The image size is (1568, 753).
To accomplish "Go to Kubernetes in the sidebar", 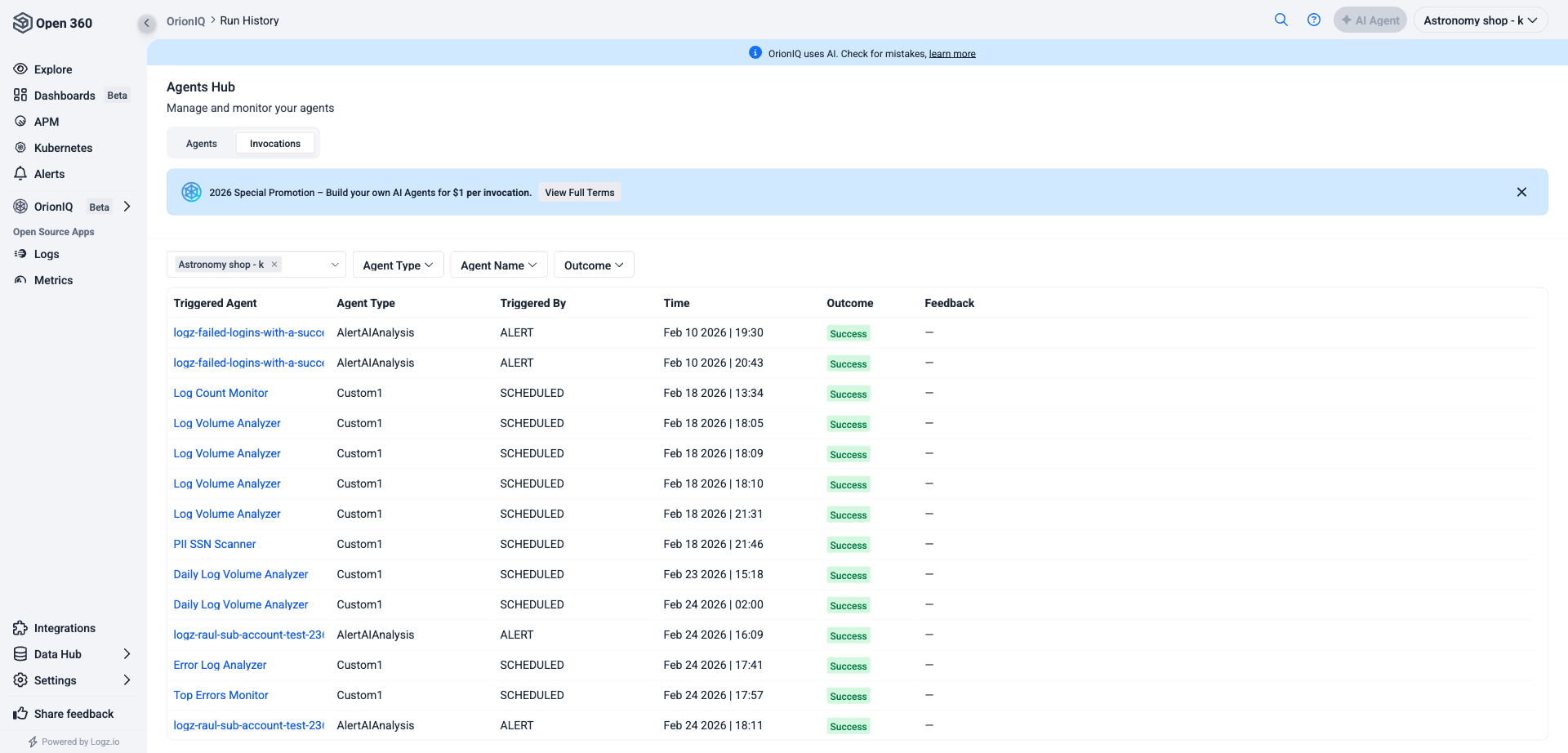I will click(x=63, y=148).
